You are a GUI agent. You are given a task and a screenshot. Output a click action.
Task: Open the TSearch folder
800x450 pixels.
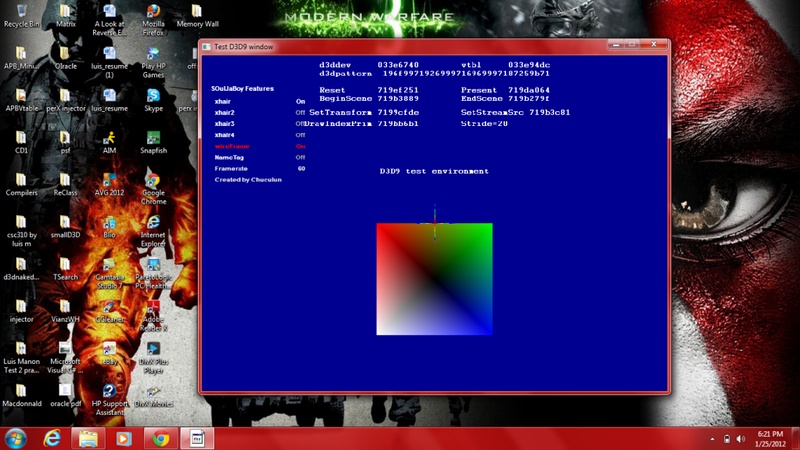(x=65, y=269)
